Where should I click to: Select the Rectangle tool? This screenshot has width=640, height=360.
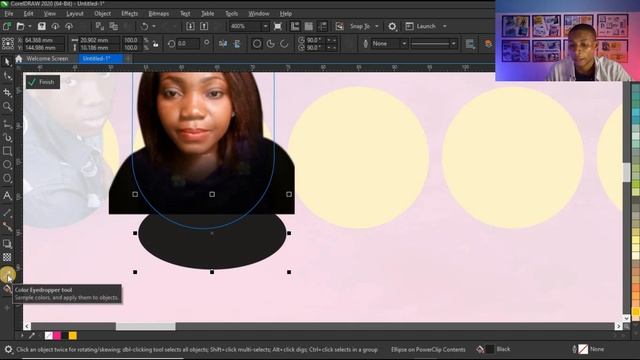point(7,151)
